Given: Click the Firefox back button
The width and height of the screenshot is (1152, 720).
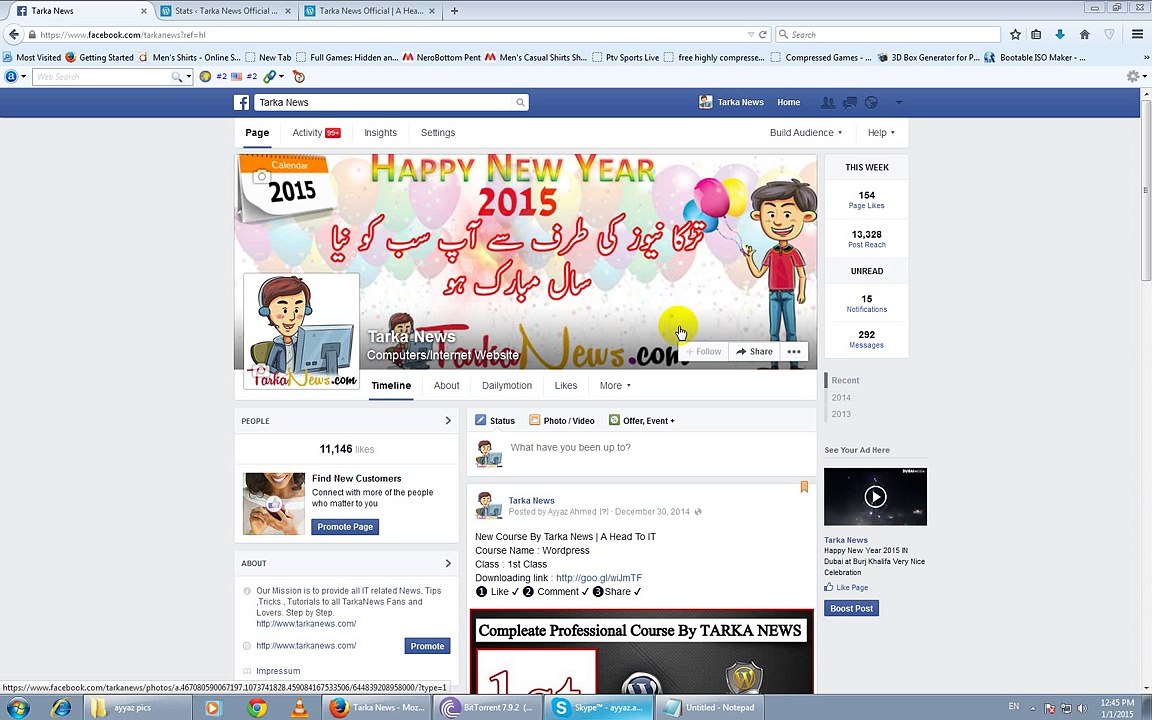Looking at the screenshot, I should (x=14, y=35).
